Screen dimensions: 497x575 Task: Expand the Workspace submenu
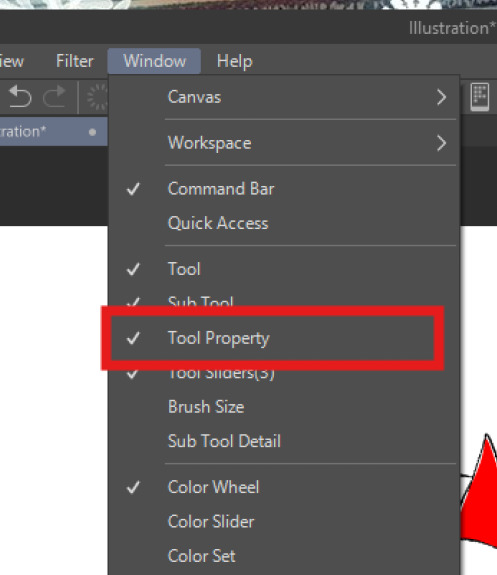(x=284, y=143)
